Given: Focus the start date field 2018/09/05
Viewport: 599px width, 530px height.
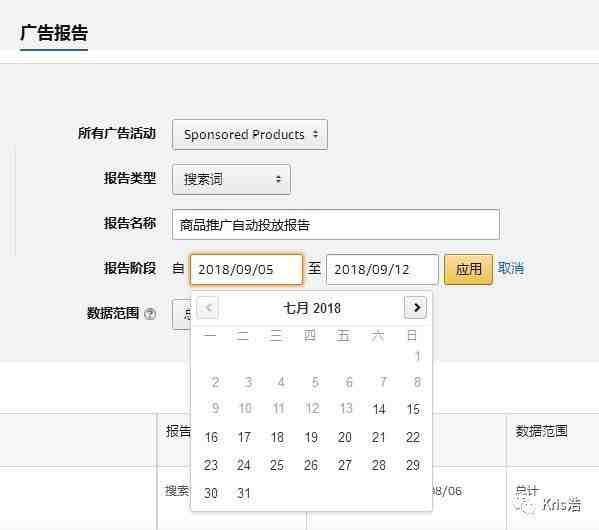Looking at the screenshot, I should (246, 269).
